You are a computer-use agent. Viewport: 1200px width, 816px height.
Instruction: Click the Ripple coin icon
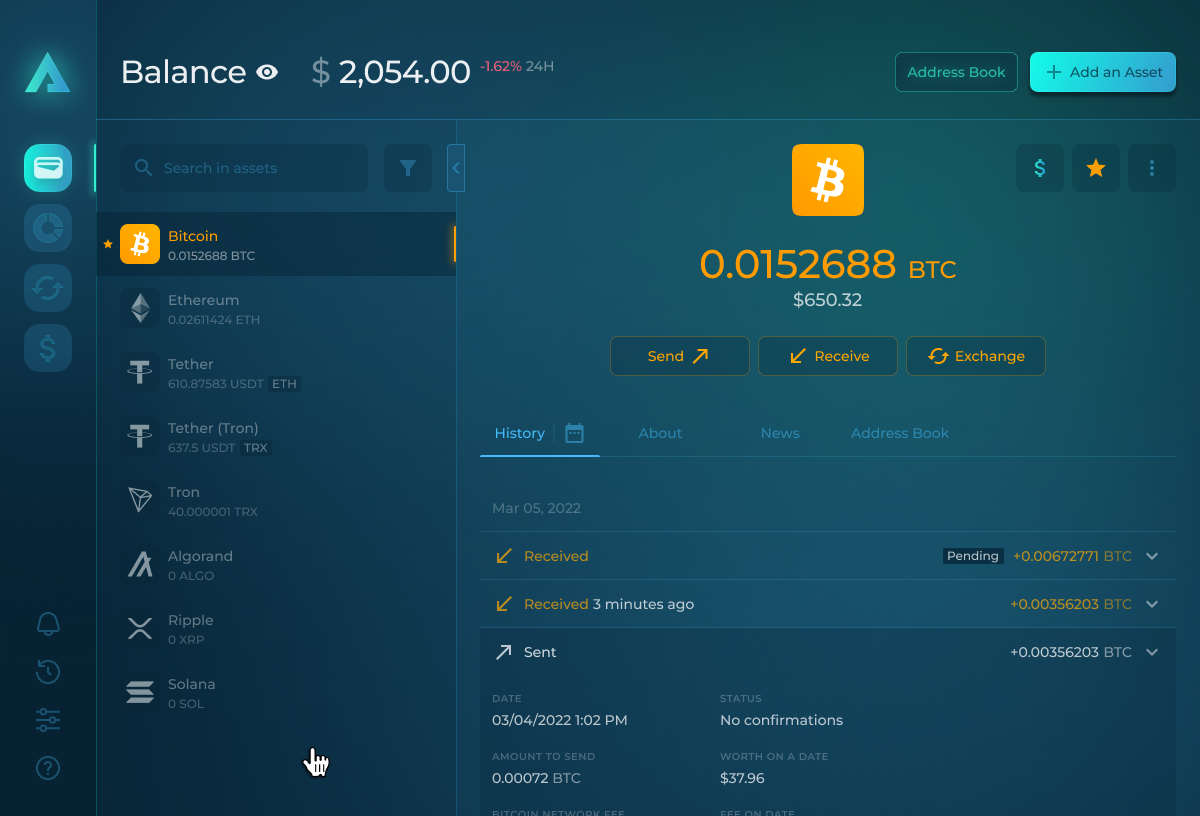tap(140, 628)
